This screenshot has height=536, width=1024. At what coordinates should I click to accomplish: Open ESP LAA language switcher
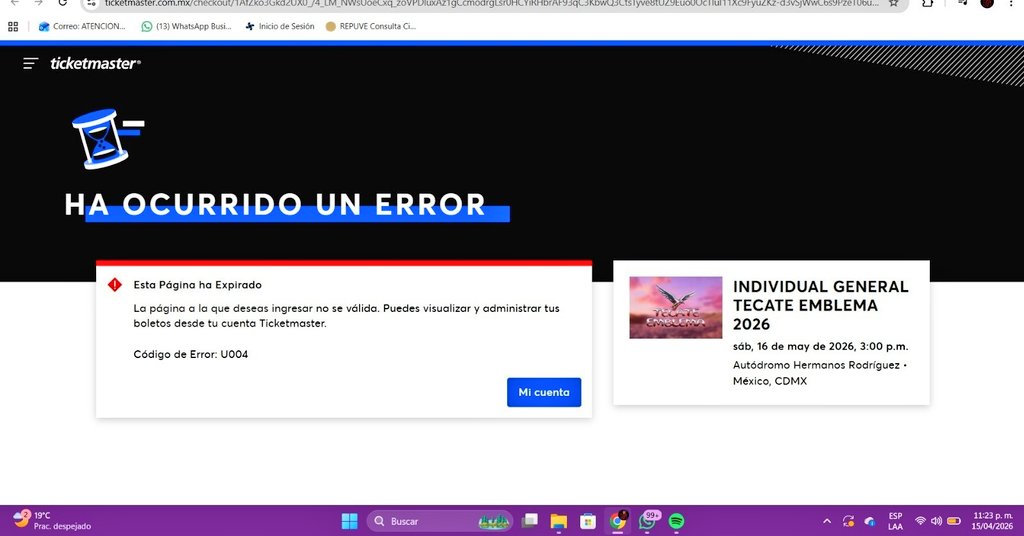[x=895, y=521]
